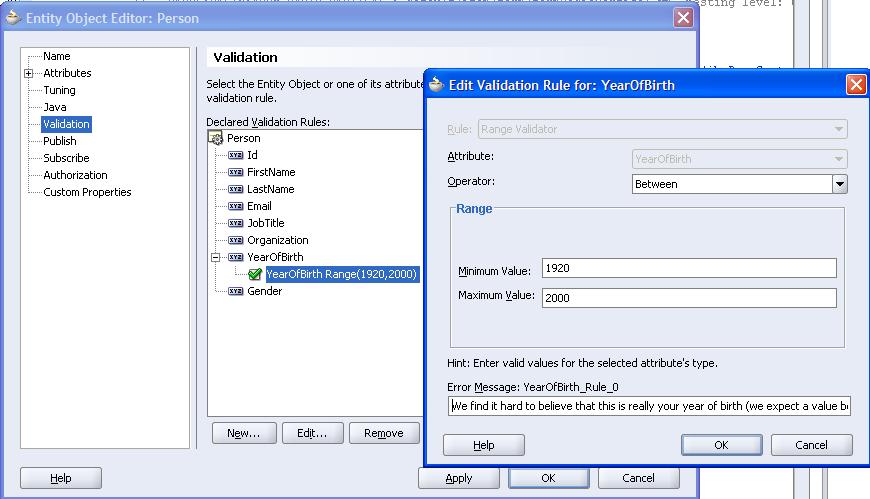Image resolution: width=870 pixels, height=499 pixels.
Task: Select the FirstName attribute row
Action: (271, 172)
